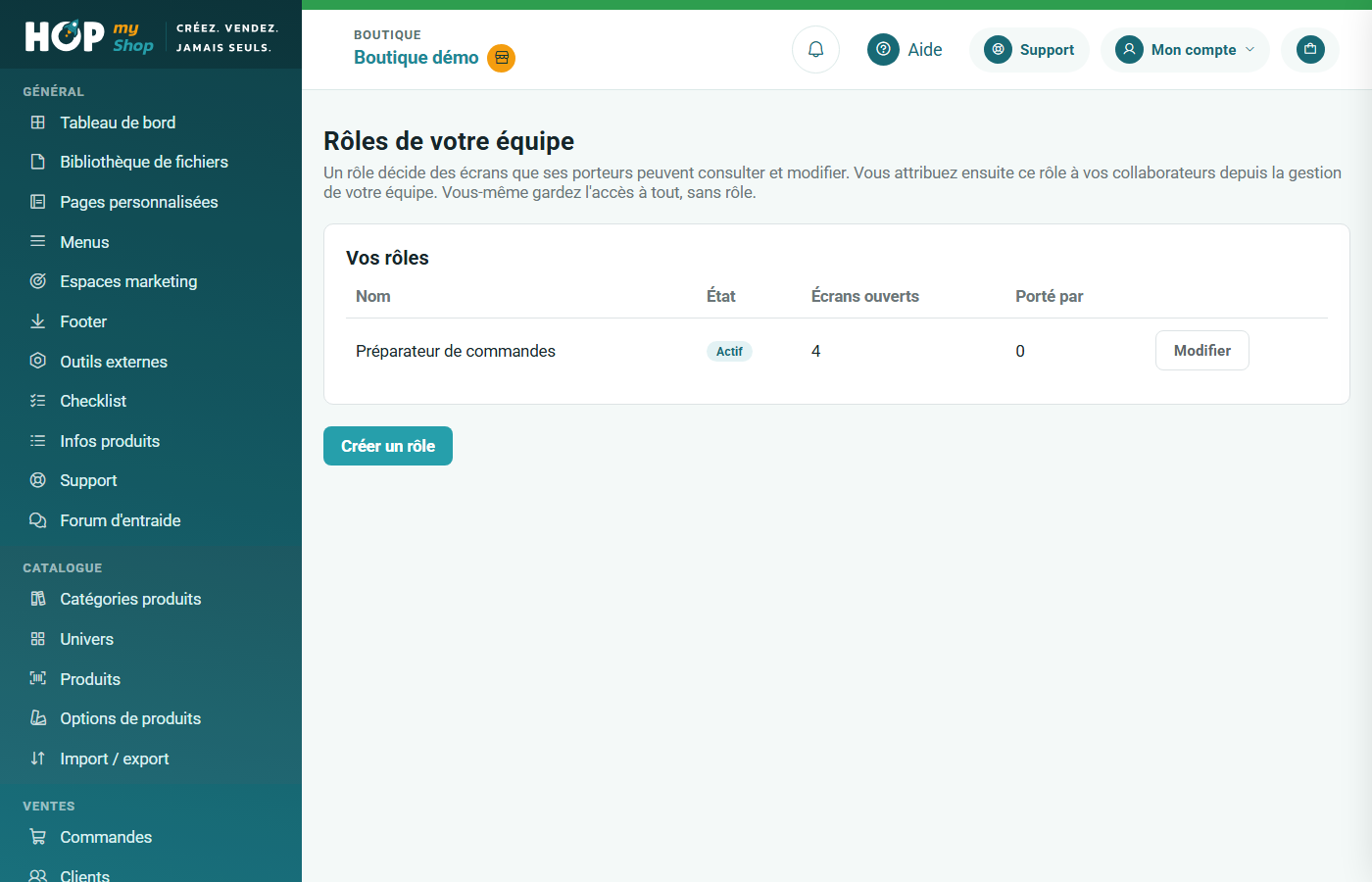Click the Forum d'entraide chat icon

(x=38, y=520)
